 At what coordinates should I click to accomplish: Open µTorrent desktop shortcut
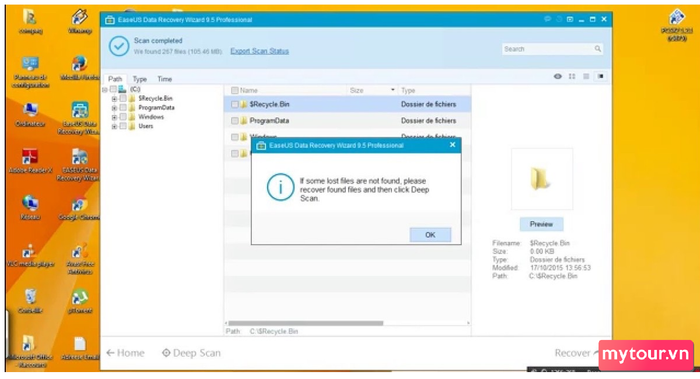[79, 301]
